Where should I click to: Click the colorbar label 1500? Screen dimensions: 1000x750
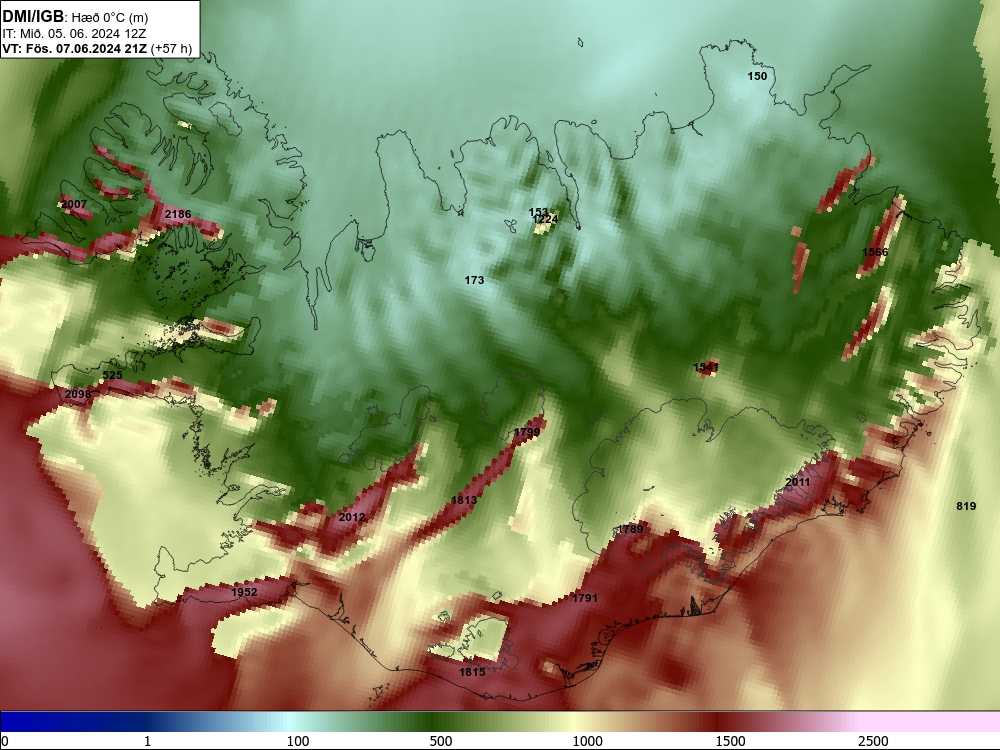click(730, 741)
